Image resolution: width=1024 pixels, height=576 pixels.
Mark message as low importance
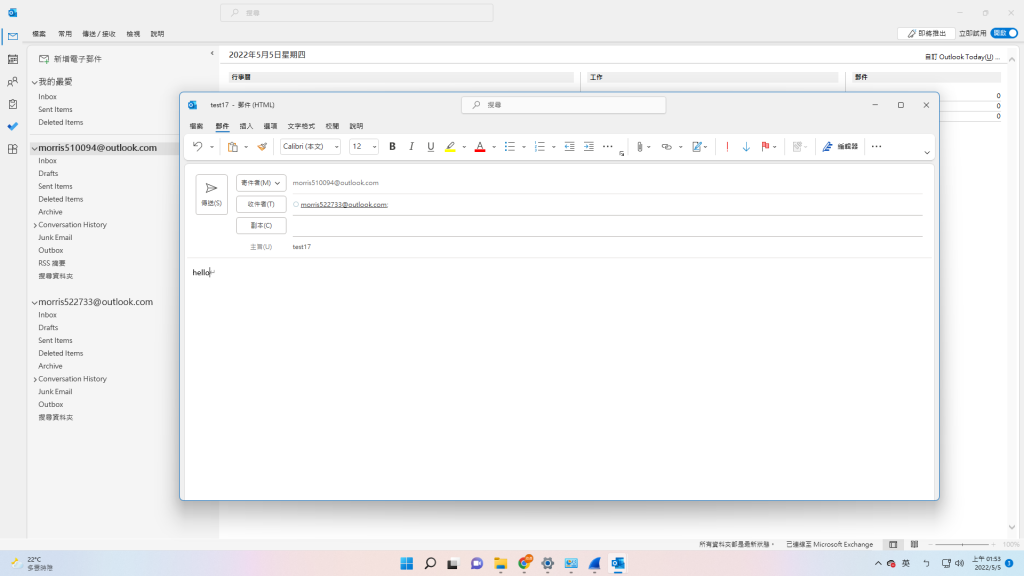coord(746,147)
